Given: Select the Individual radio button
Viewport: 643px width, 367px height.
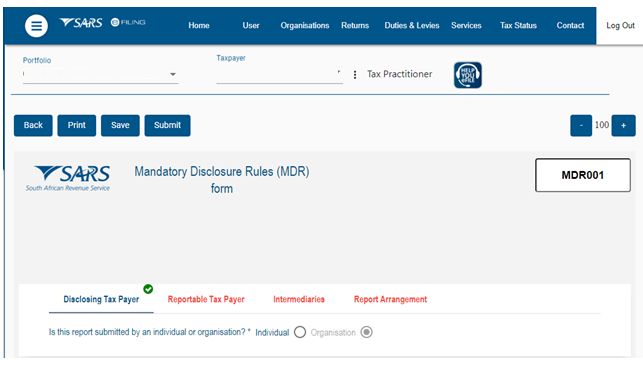Looking at the screenshot, I should click(300, 332).
